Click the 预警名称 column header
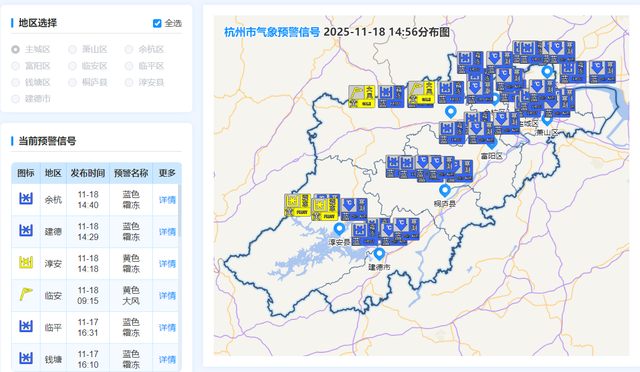This screenshot has width=640, height=372. (131, 173)
